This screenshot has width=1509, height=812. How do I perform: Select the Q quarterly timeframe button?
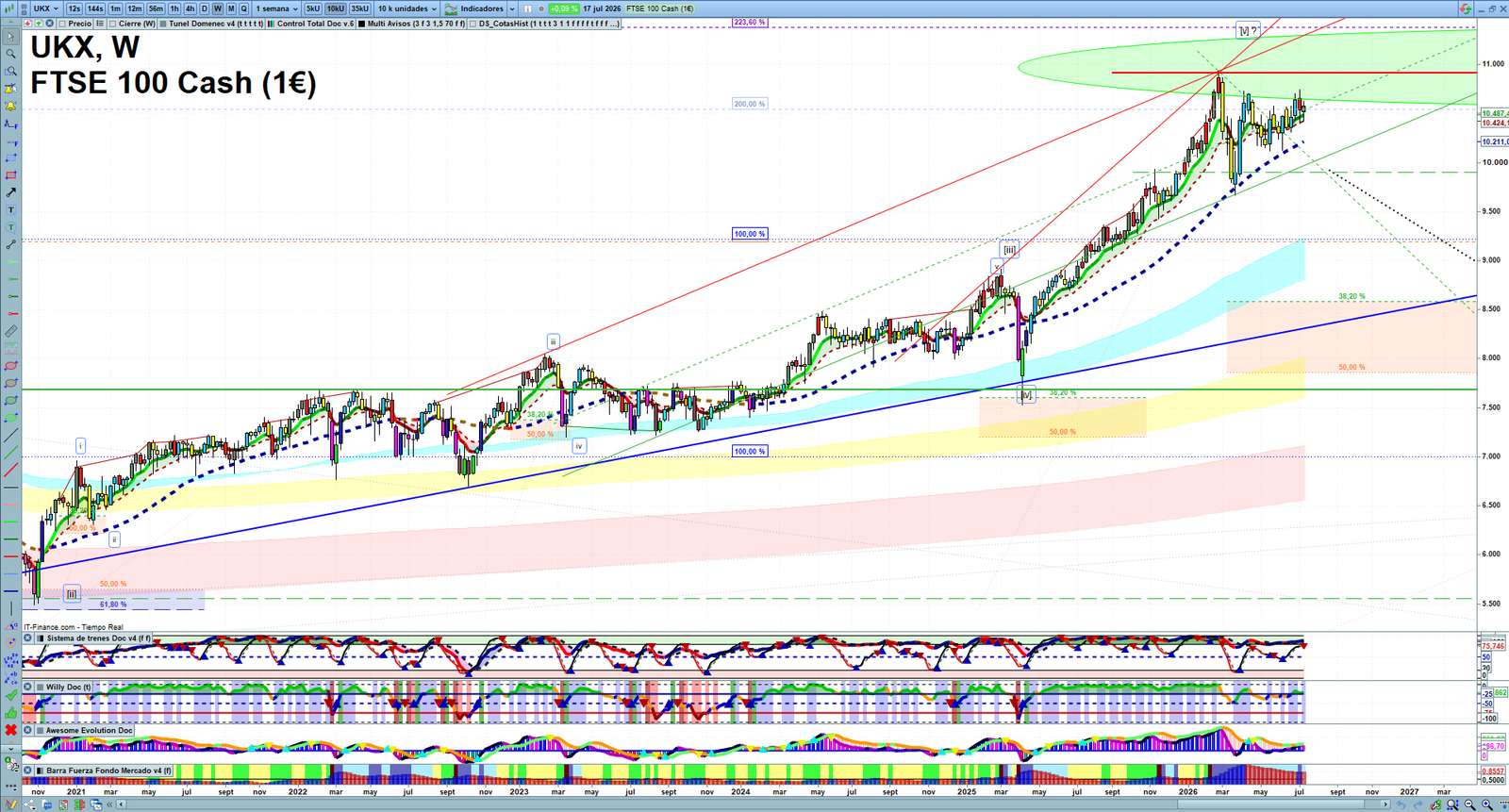pyautogui.click(x=243, y=8)
